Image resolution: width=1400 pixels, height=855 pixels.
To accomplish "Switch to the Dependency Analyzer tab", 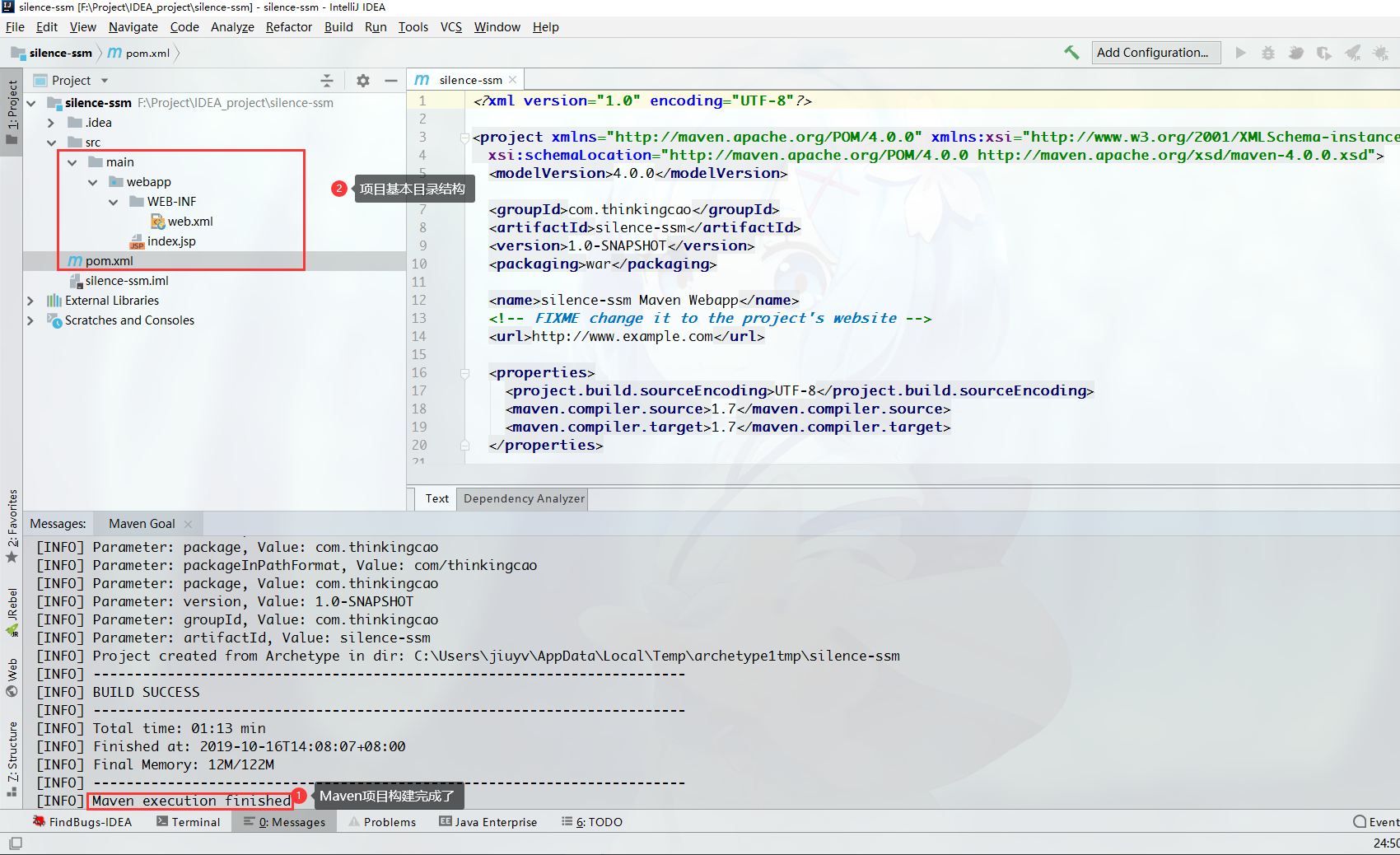I will [523, 498].
